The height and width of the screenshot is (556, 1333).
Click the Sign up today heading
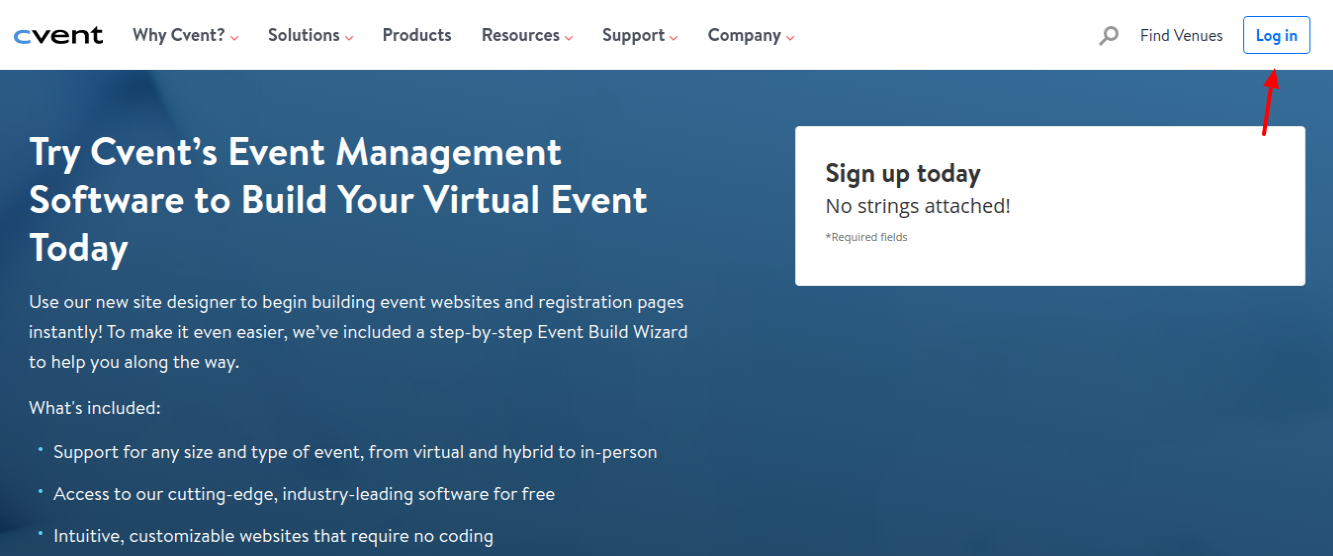[x=903, y=173]
